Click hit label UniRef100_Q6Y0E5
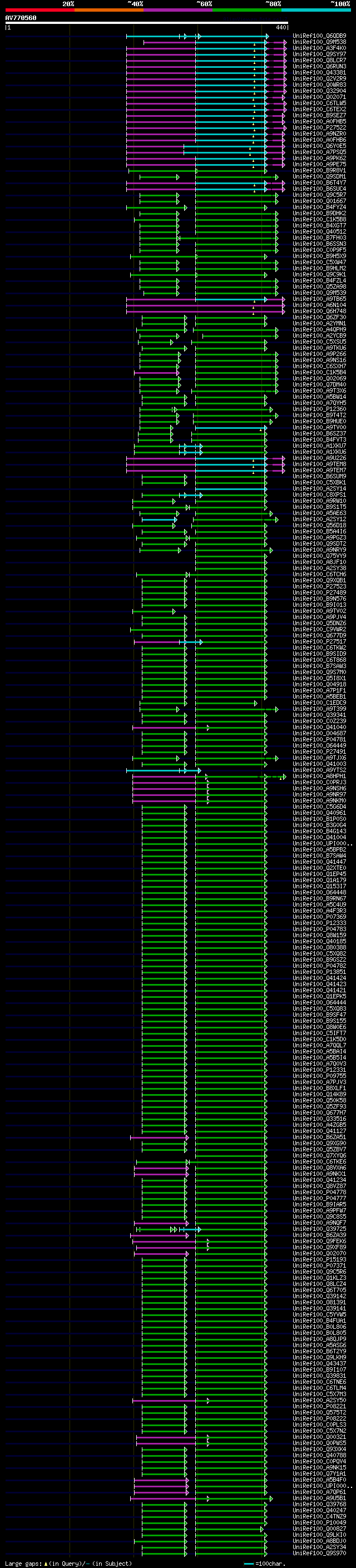356x1568 pixels. pyautogui.click(x=319, y=146)
